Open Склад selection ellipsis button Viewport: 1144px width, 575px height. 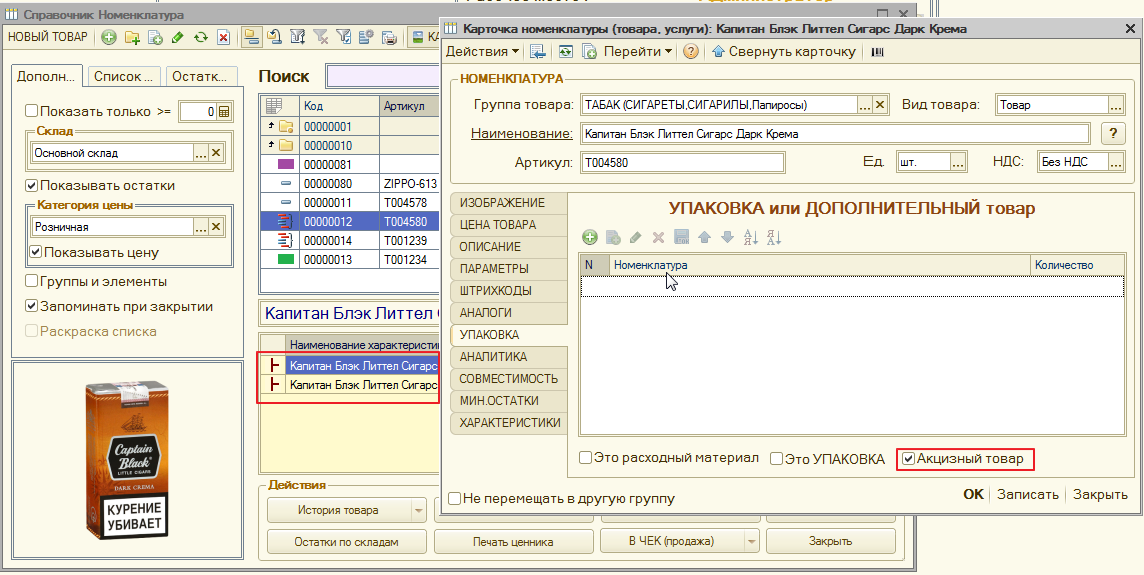click(x=201, y=153)
